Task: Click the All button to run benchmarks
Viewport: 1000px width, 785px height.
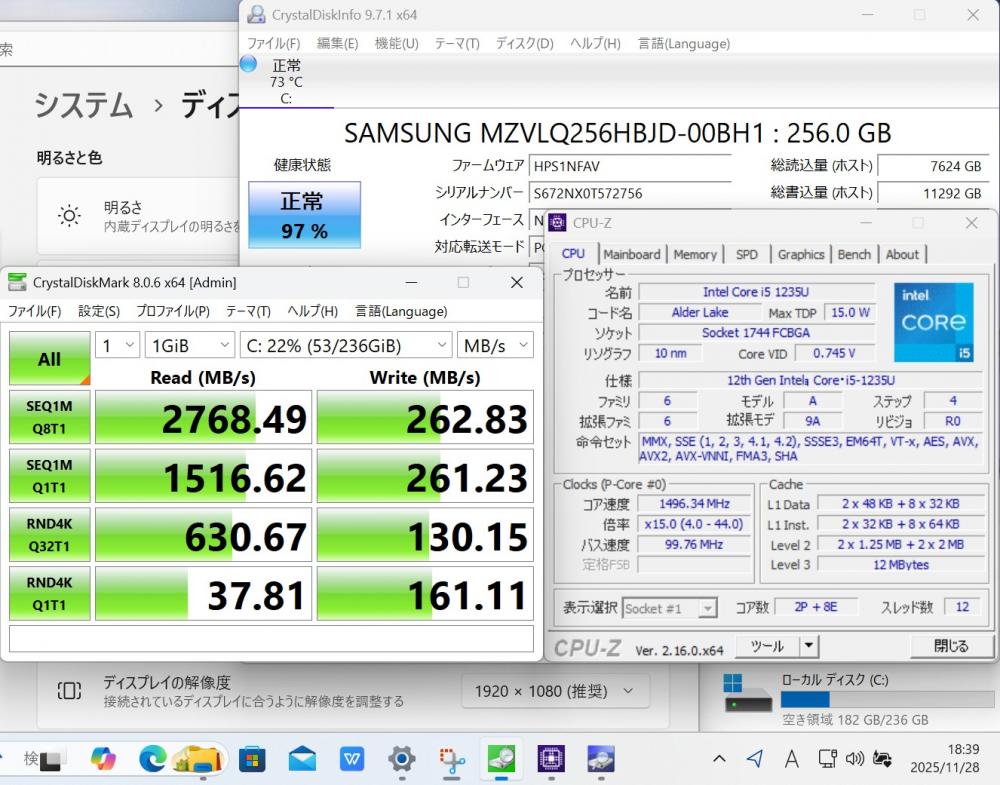Action: click(x=49, y=359)
